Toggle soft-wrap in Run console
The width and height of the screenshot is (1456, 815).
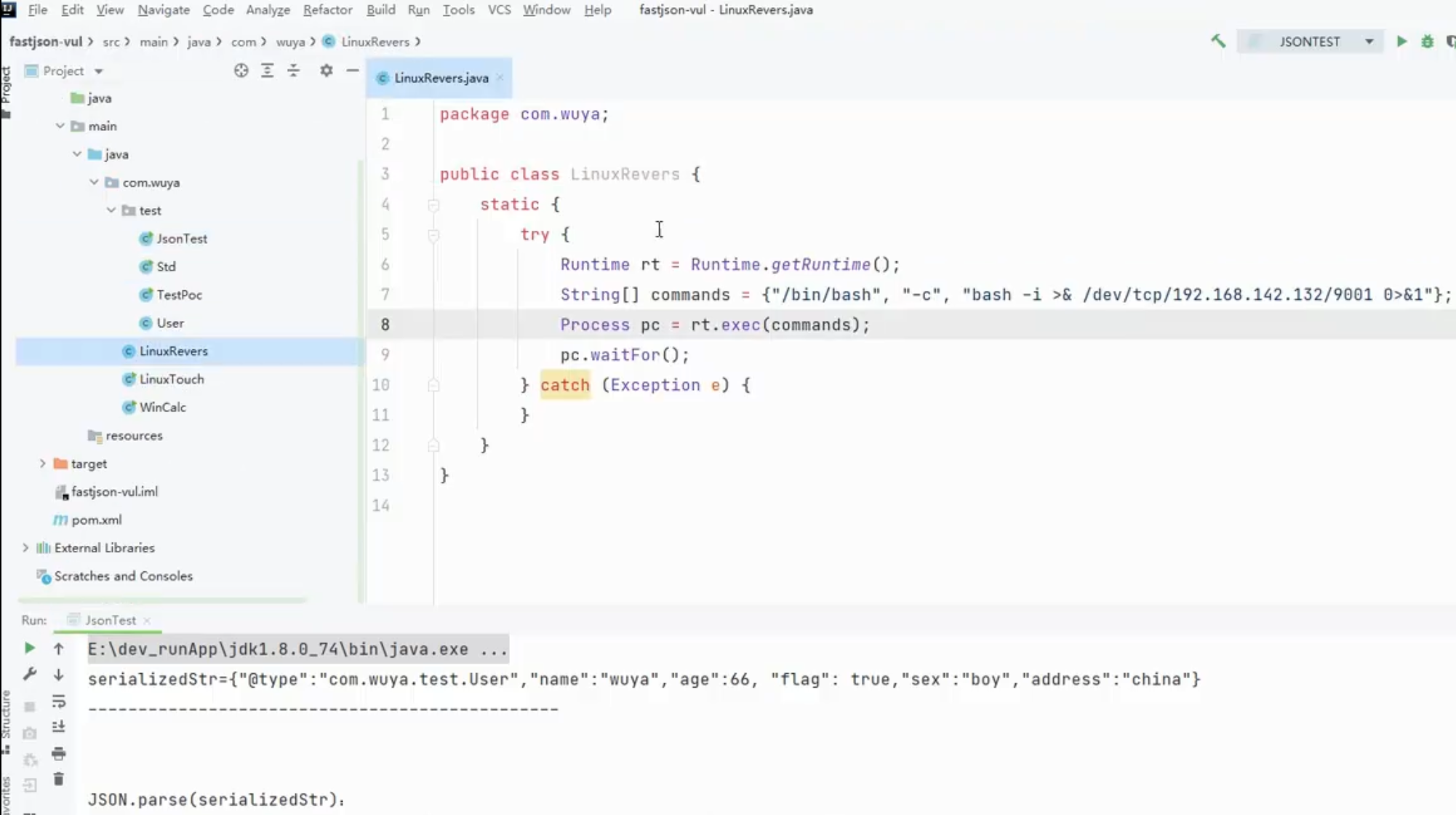click(x=59, y=701)
